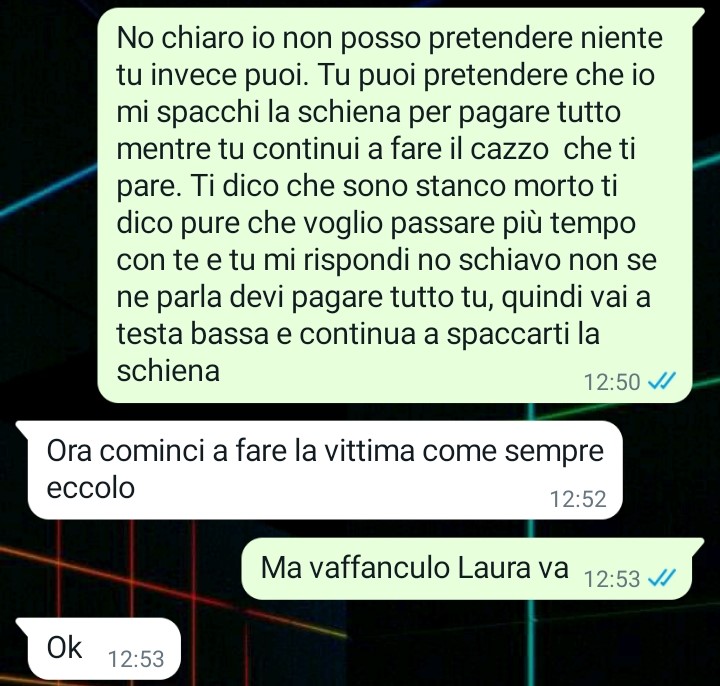Tap the tail of the 'Ok' bubble
This screenshot has height=686, width=720.
pos(22,624)
